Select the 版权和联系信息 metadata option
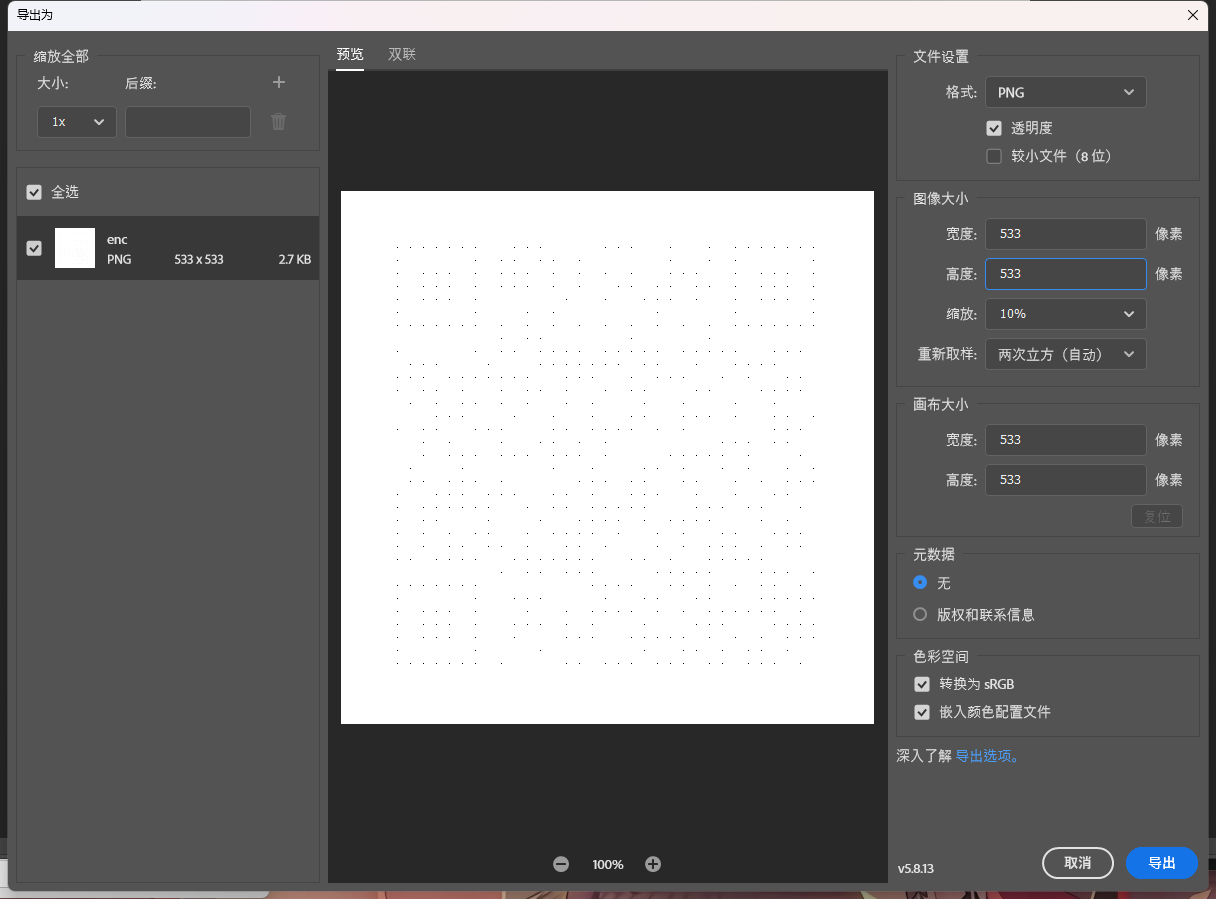The width and height of the screenshot is (1216, 899). [x=920, y=615]
